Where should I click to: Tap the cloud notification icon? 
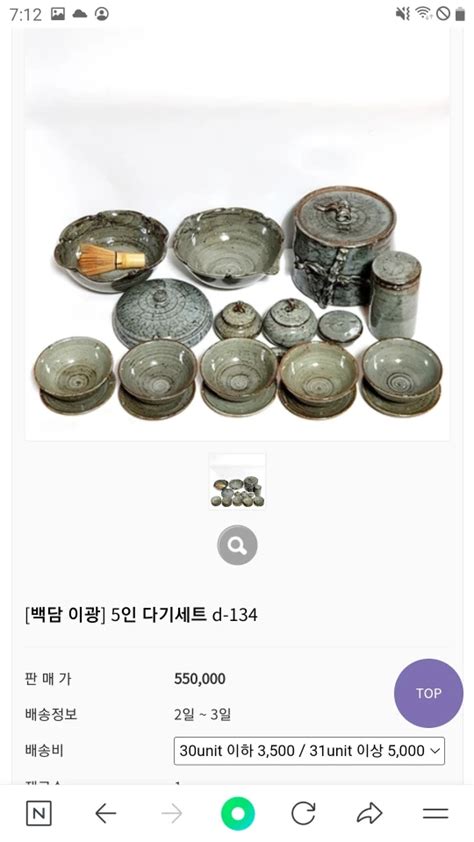pyautogui.click(x=79, y=14)
